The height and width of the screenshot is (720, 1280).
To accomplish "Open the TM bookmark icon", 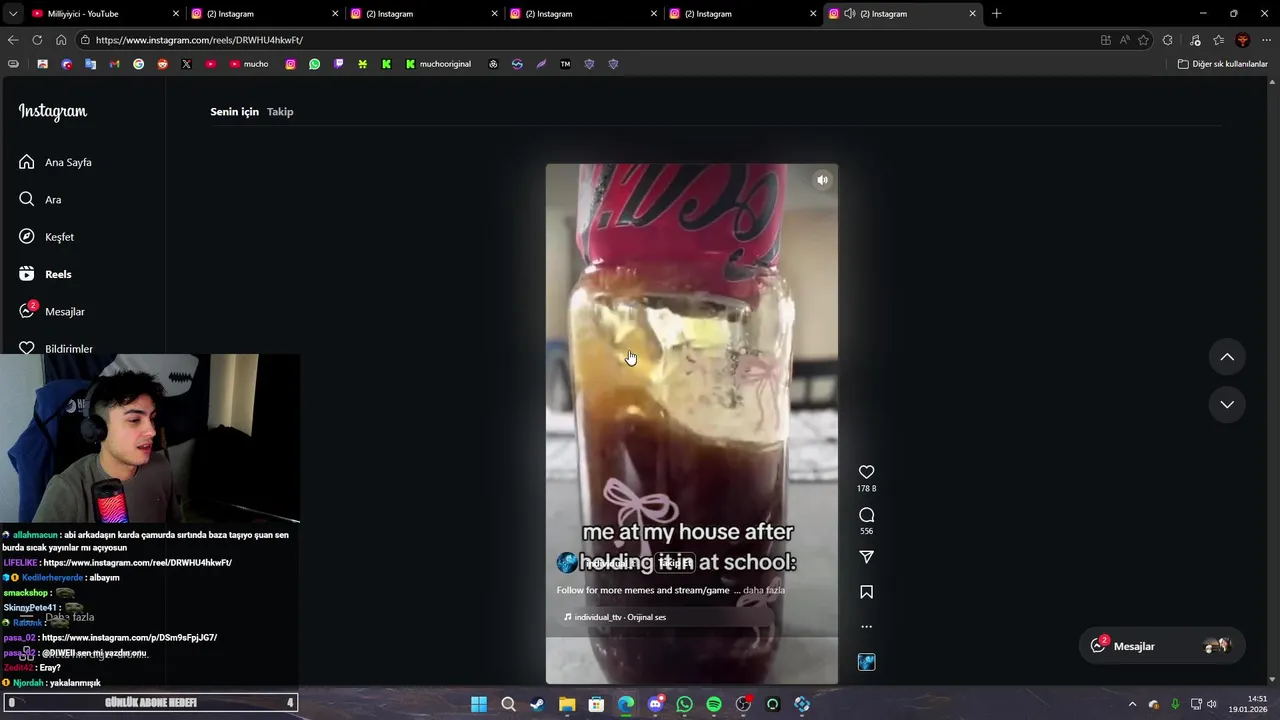I will pos(565,64).
